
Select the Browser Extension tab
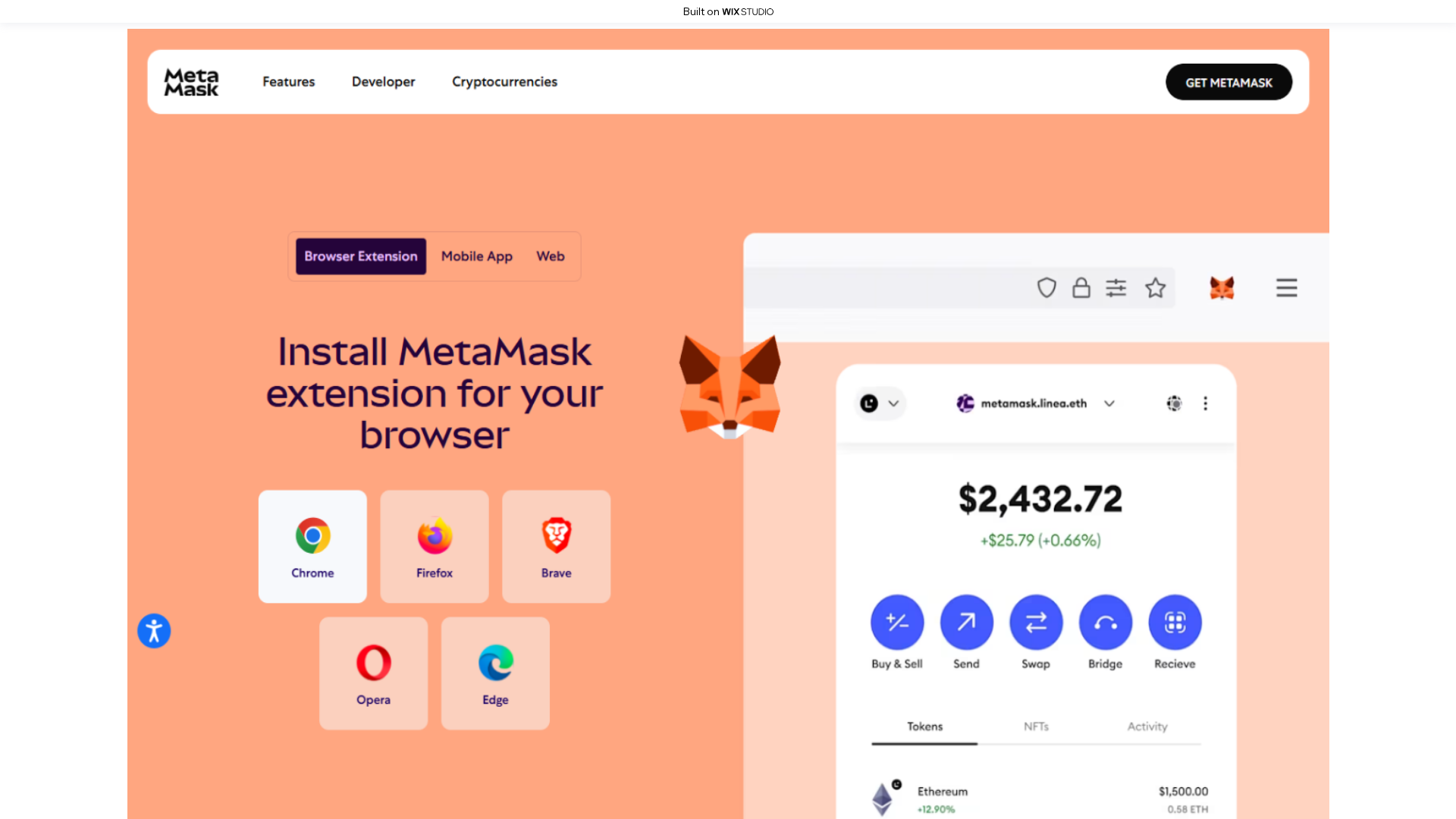click(361, 256)
